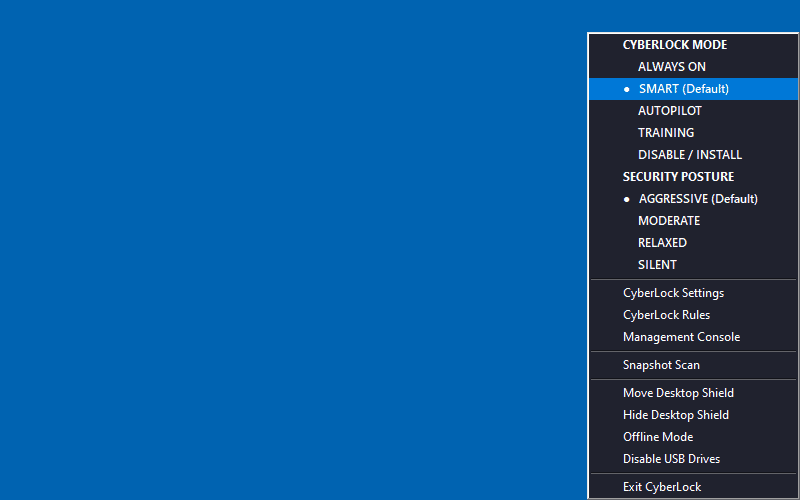Exit CyberLock from the context menu
The image size is (800, 500).
tap(662, 487)
